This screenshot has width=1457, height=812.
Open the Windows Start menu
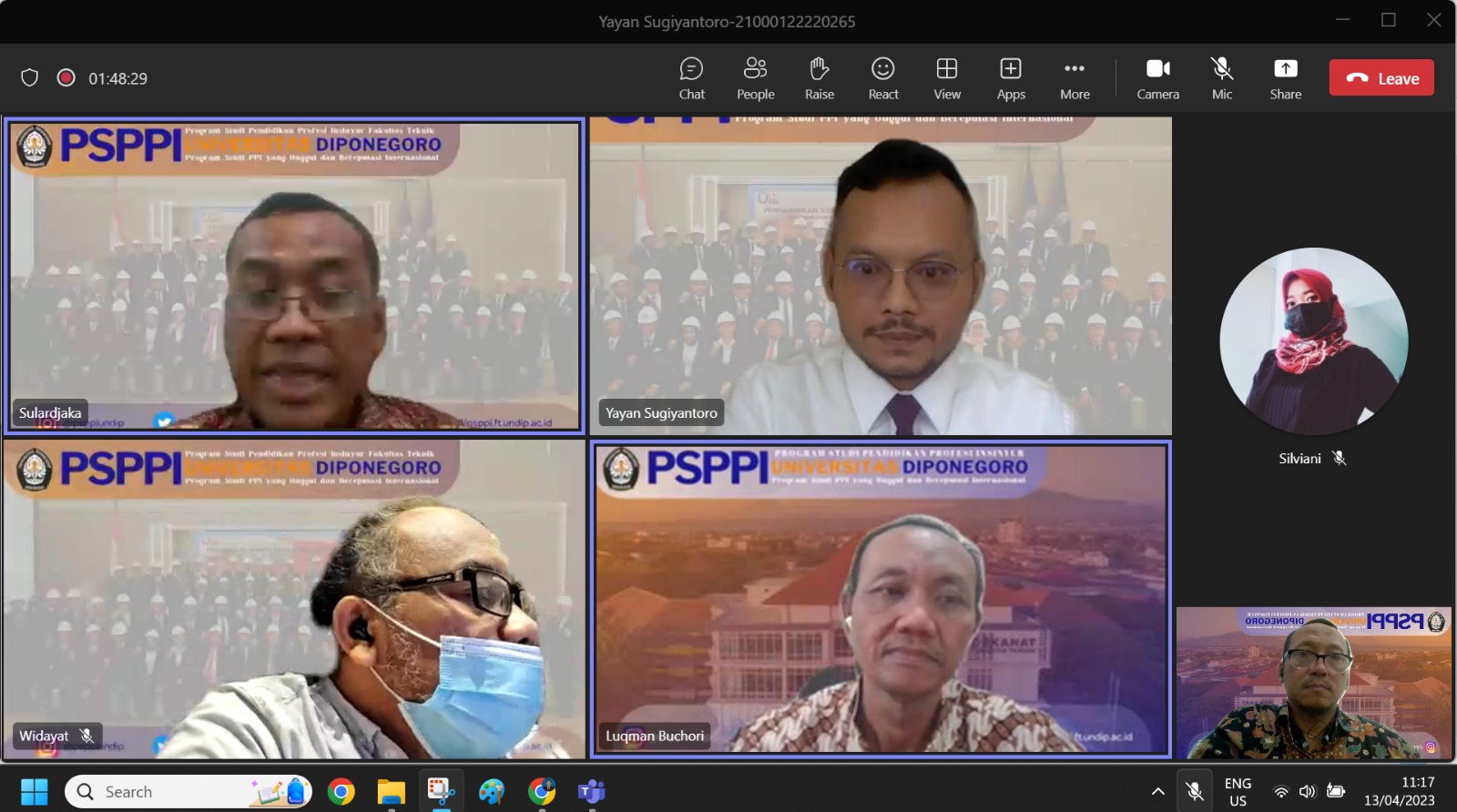tap(35, 792)
